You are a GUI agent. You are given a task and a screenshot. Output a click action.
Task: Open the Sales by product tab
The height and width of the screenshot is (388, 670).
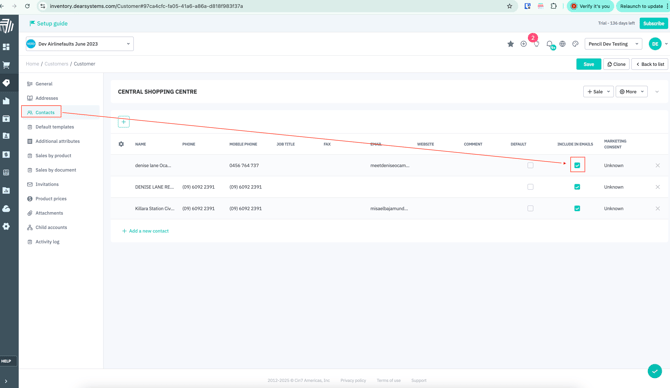click(49, 156)
